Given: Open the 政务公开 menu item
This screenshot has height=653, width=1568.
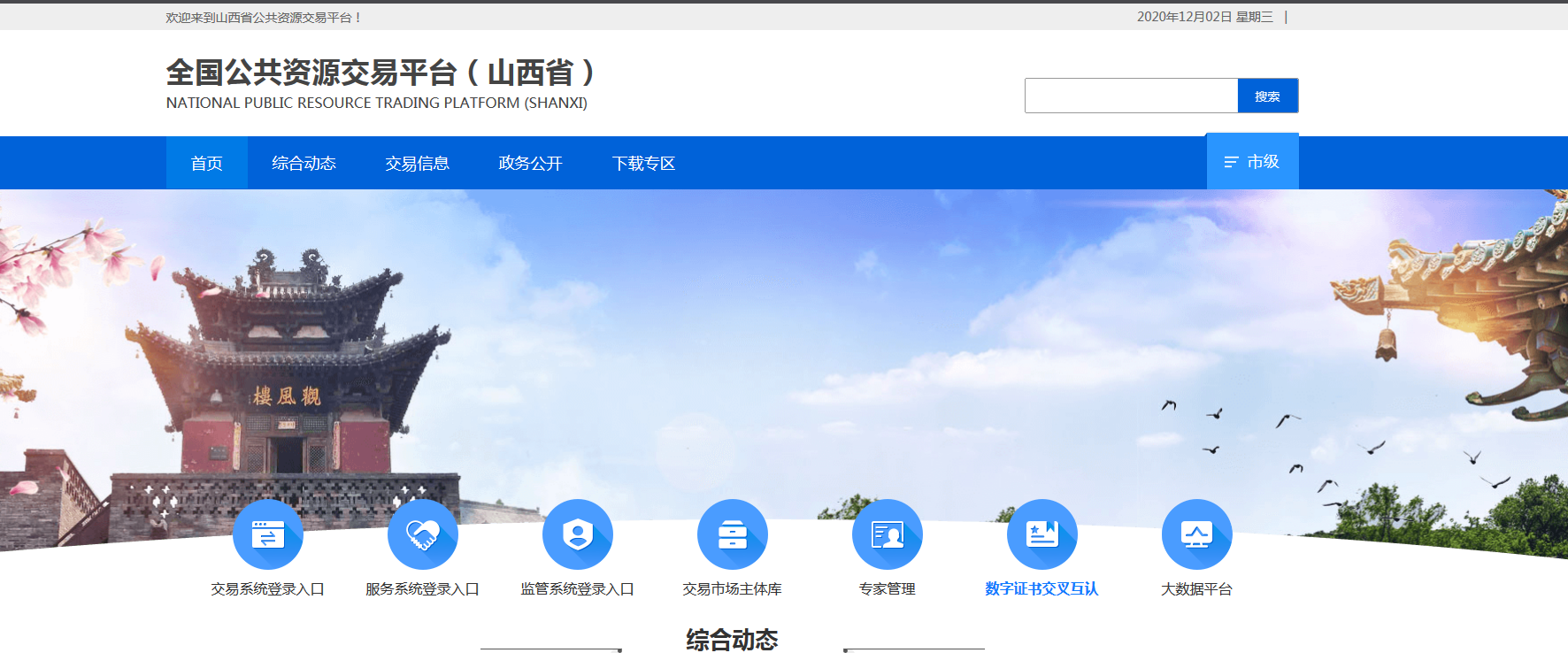Looking at the screenshot, I should (x=530, y=163).
